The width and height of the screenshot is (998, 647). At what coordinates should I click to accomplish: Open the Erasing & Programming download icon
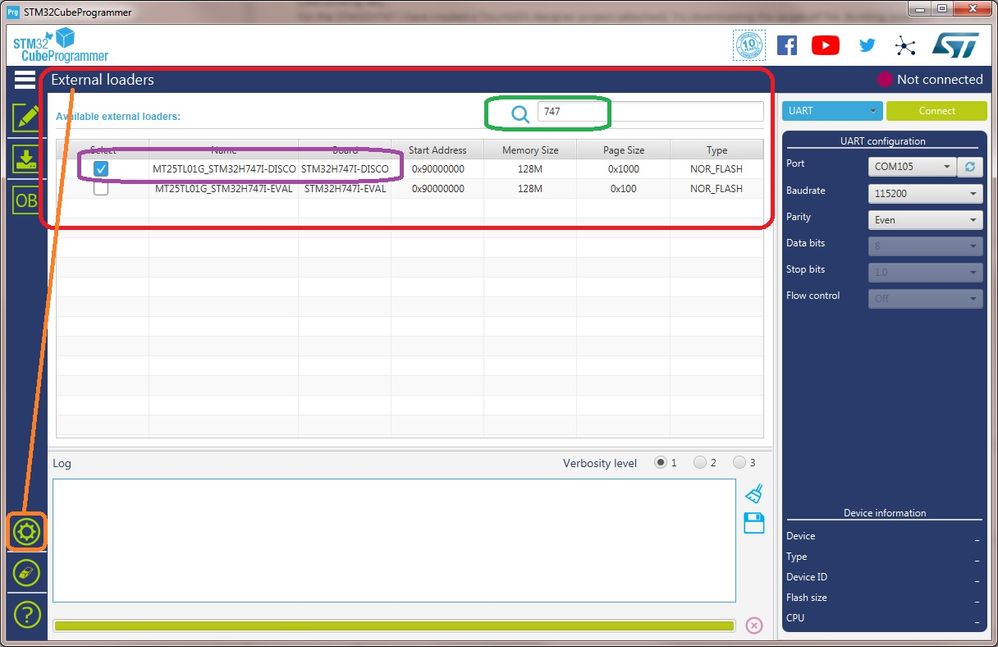click(26, 159)
